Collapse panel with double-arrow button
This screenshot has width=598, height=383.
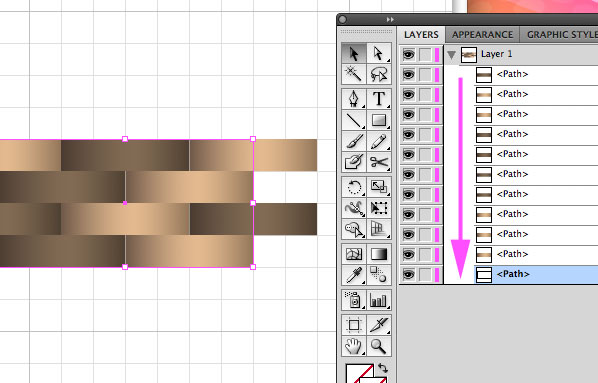tap(390, 19)
